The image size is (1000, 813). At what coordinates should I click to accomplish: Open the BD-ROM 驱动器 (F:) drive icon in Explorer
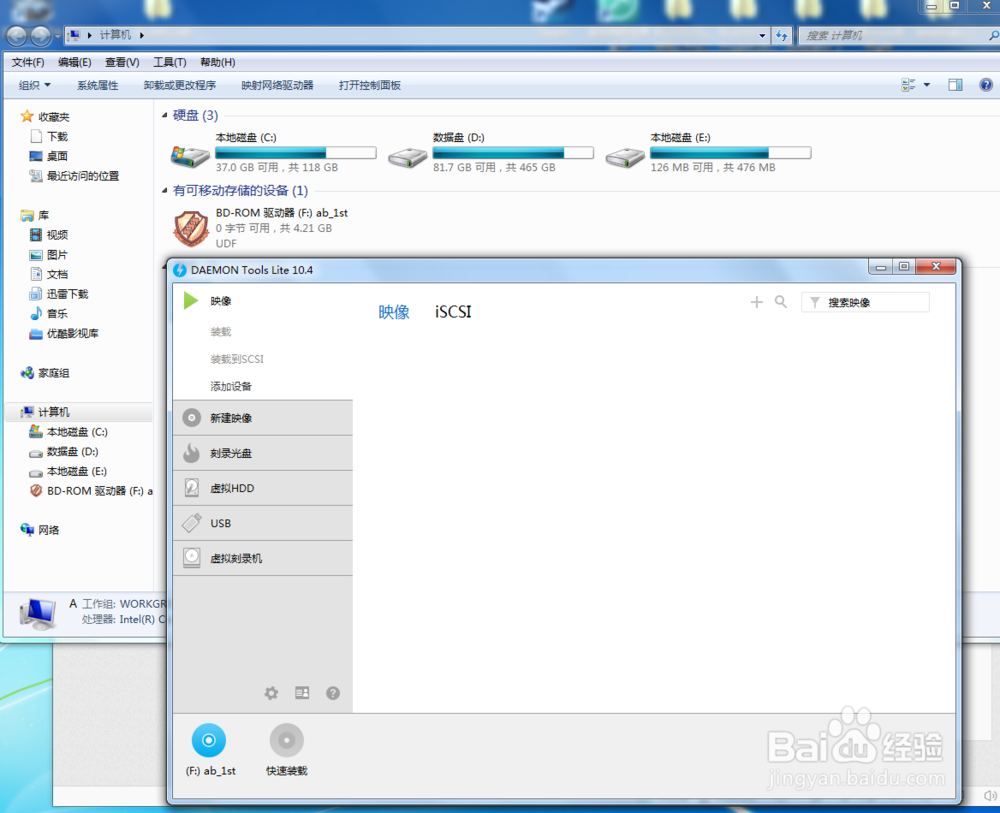coord(191,228)
